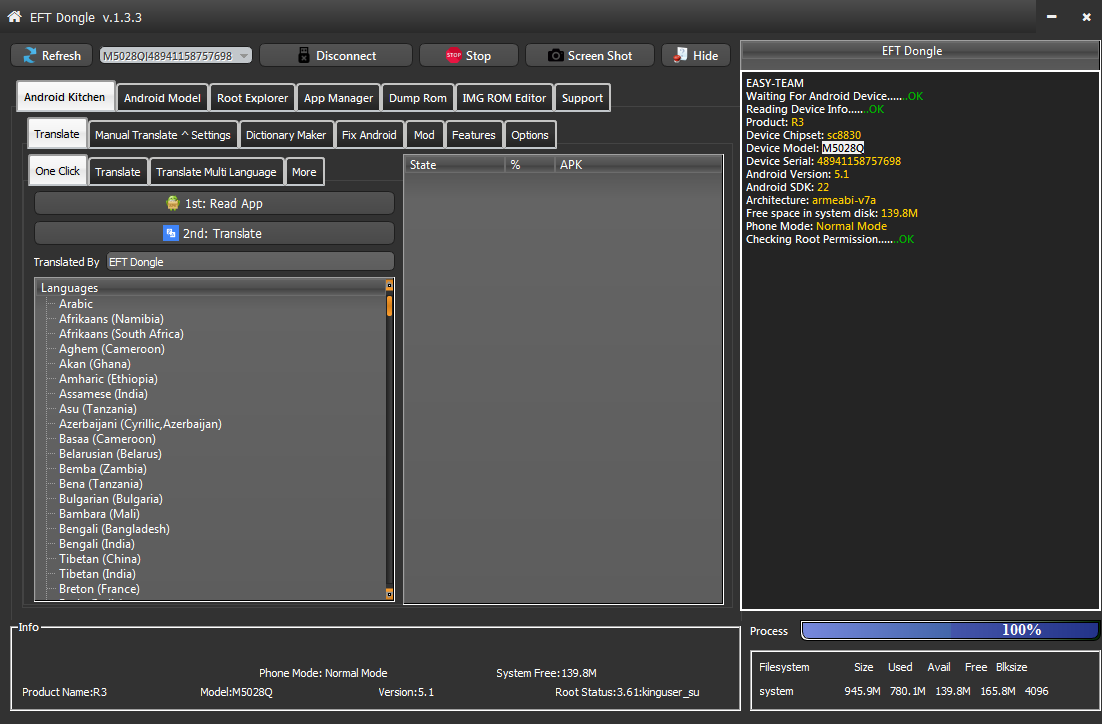Select Bengali (Bangladesh) language
Screen dimensions: 1102x724
click(x=114, y=529)
